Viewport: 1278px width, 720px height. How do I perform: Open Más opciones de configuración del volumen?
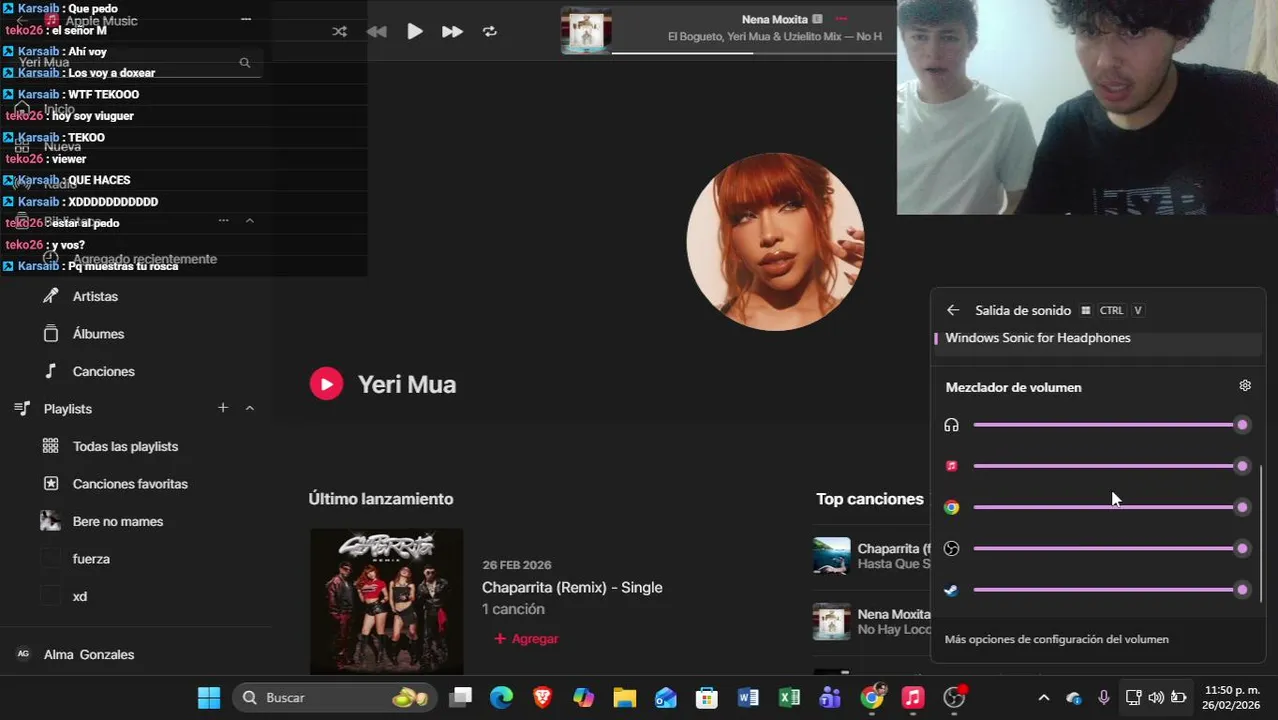pyautogui.click(x=1056, y=639)
